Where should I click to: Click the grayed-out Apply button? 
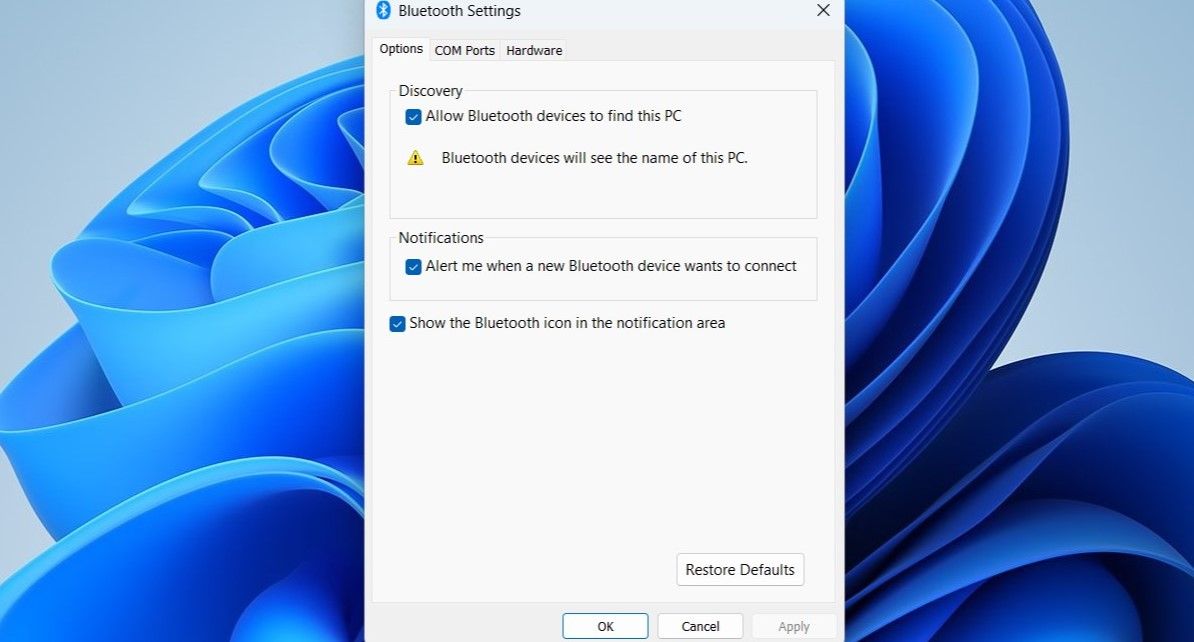tap(794, 625)
